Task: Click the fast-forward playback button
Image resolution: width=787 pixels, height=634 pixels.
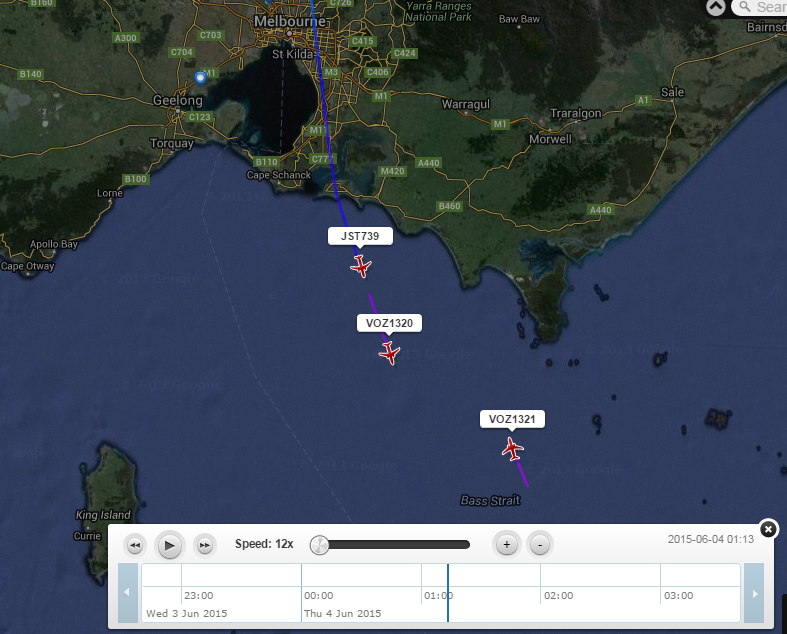Action: coord(204,545)
